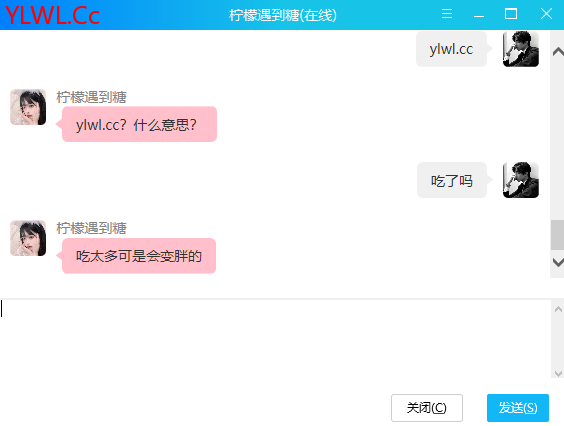Click the chat history scroll up arrow
This screenshot has width=564, height=426.
[x=558, y=52]
